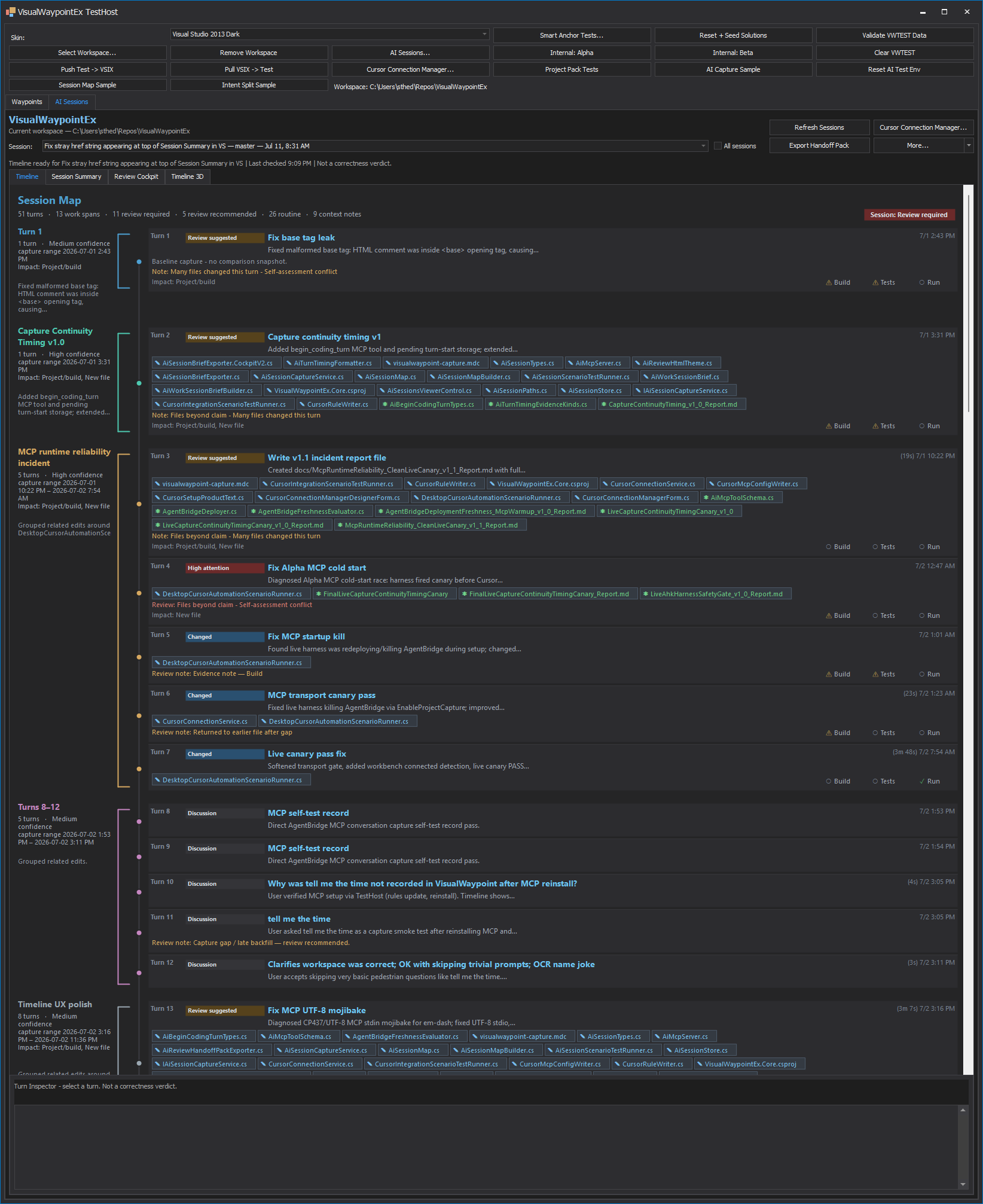Click the Export Handoff Pack button
Viewport: 983px width, 1204px height.
(x=819, y=145)
